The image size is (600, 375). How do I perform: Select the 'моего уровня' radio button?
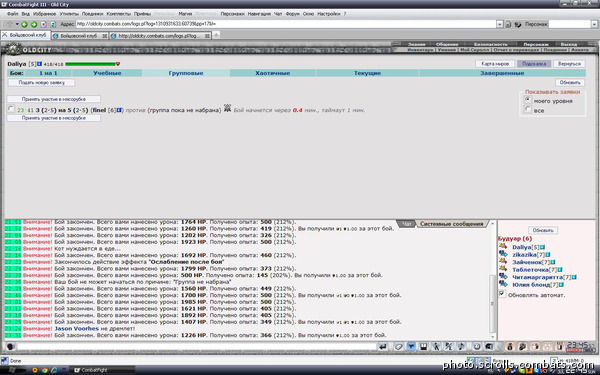pos(528,99)
